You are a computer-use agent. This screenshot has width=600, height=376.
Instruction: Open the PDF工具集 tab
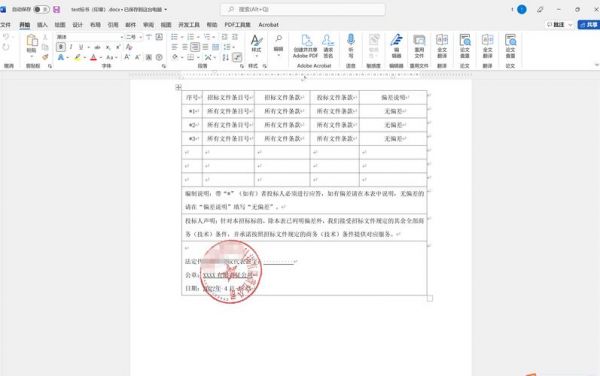(237, 25)
